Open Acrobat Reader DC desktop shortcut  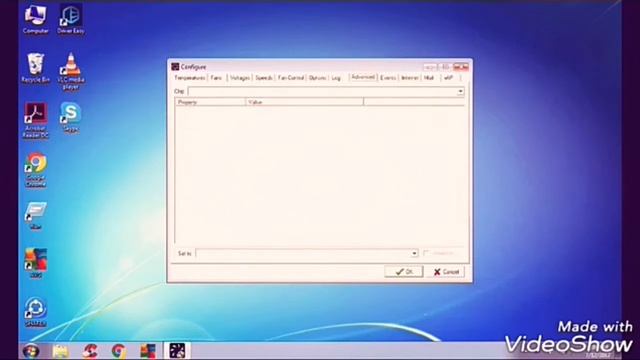(x=36, y=120)
